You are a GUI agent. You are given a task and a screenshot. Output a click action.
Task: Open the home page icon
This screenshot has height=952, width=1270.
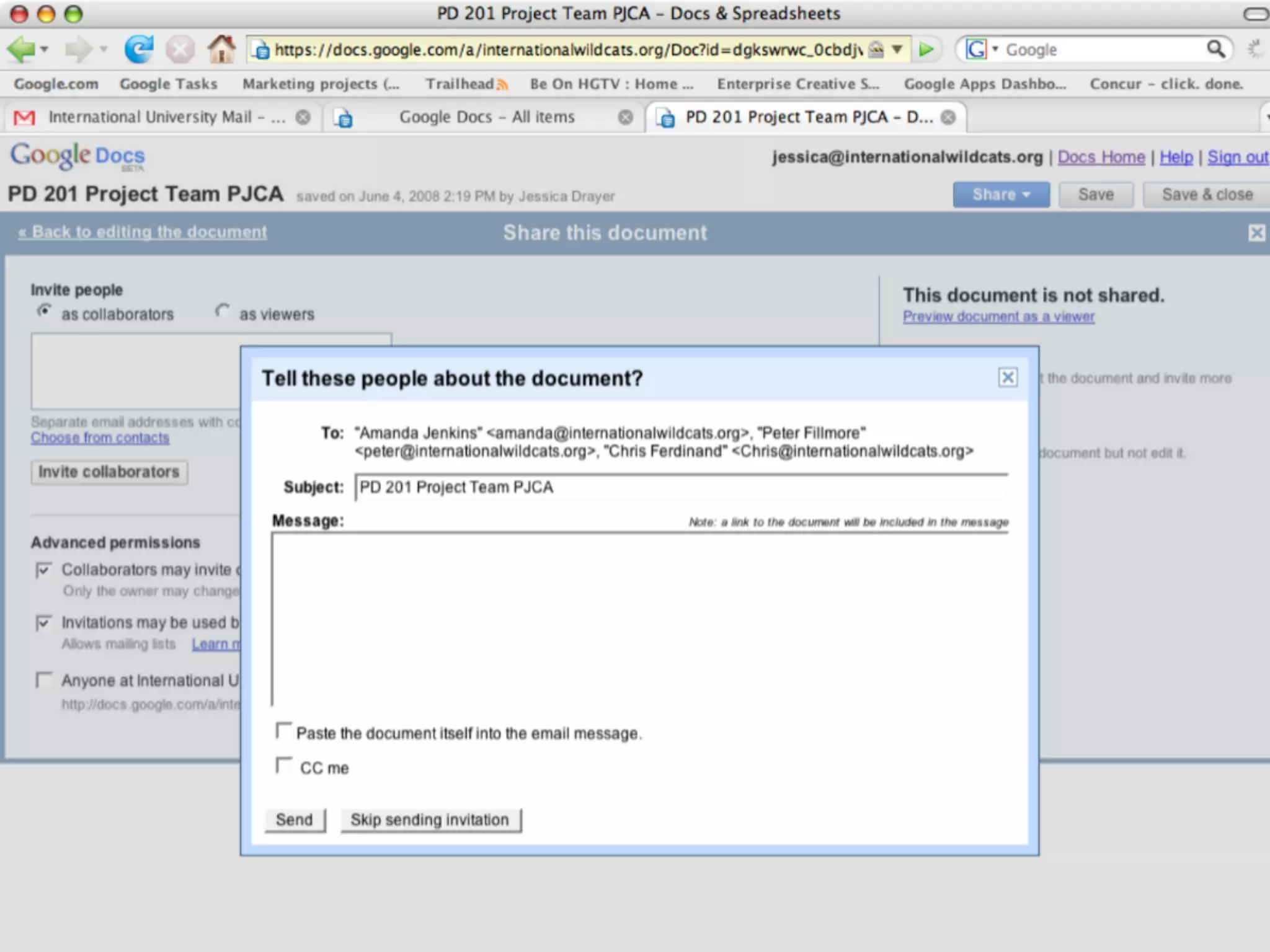(221, 48)
